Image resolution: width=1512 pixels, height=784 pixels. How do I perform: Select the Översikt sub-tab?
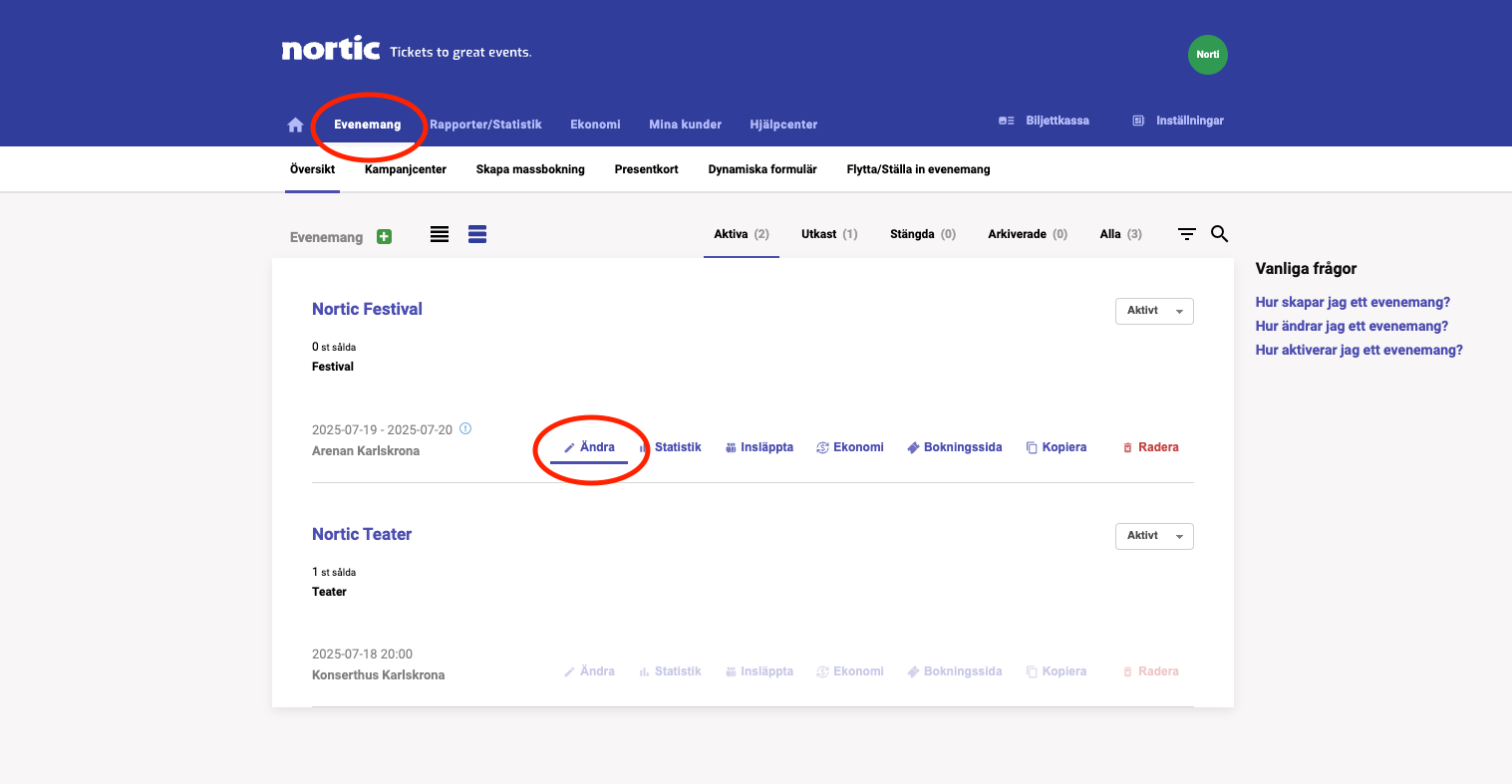click(x=312, y=169)
